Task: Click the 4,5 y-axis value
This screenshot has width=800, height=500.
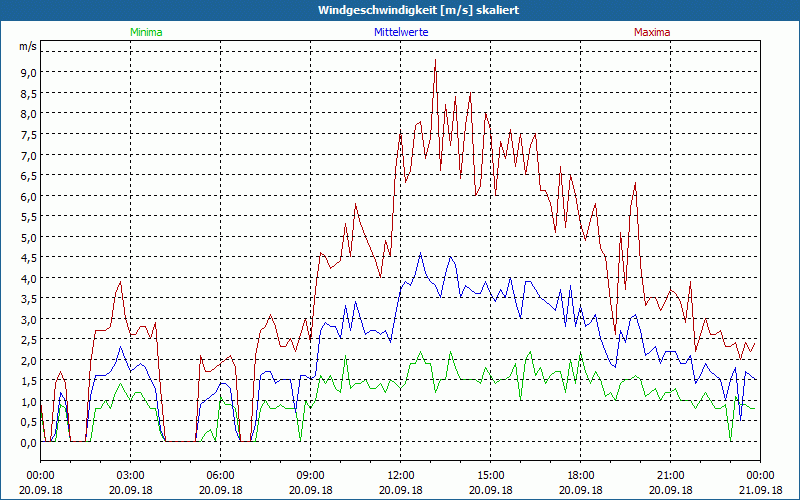Action: [x=29, y=258]
